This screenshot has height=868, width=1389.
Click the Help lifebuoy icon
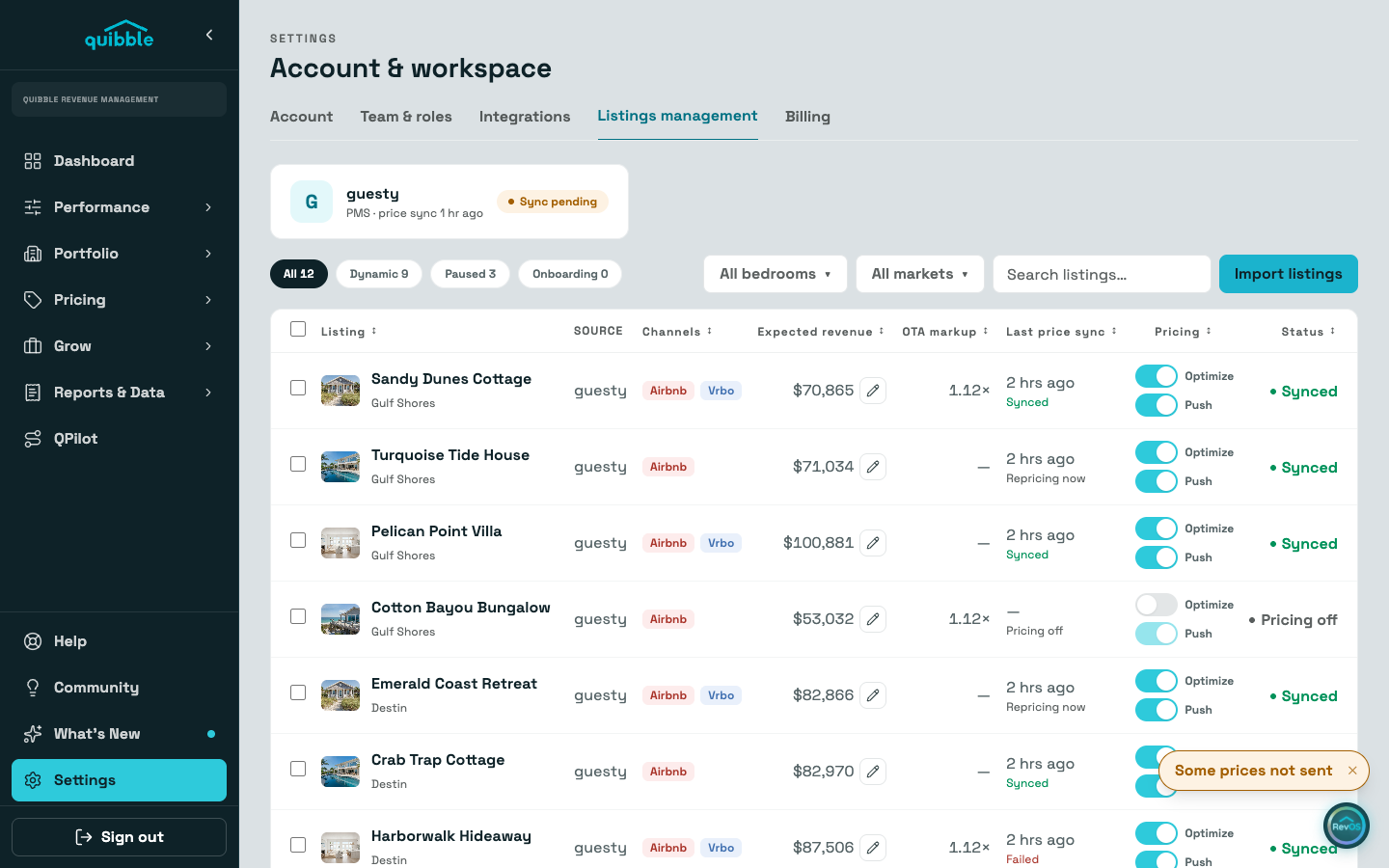point(33,641)
